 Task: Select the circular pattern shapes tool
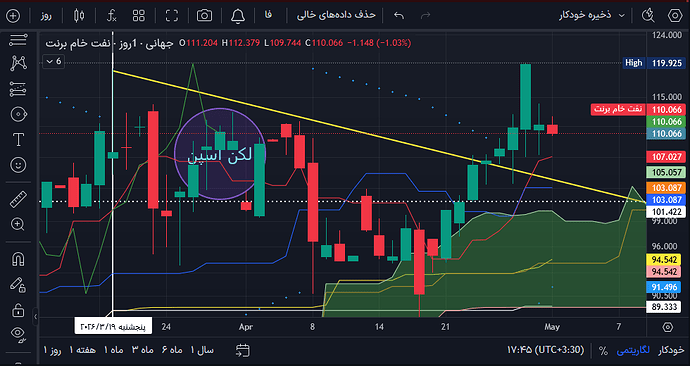point(18,114)
